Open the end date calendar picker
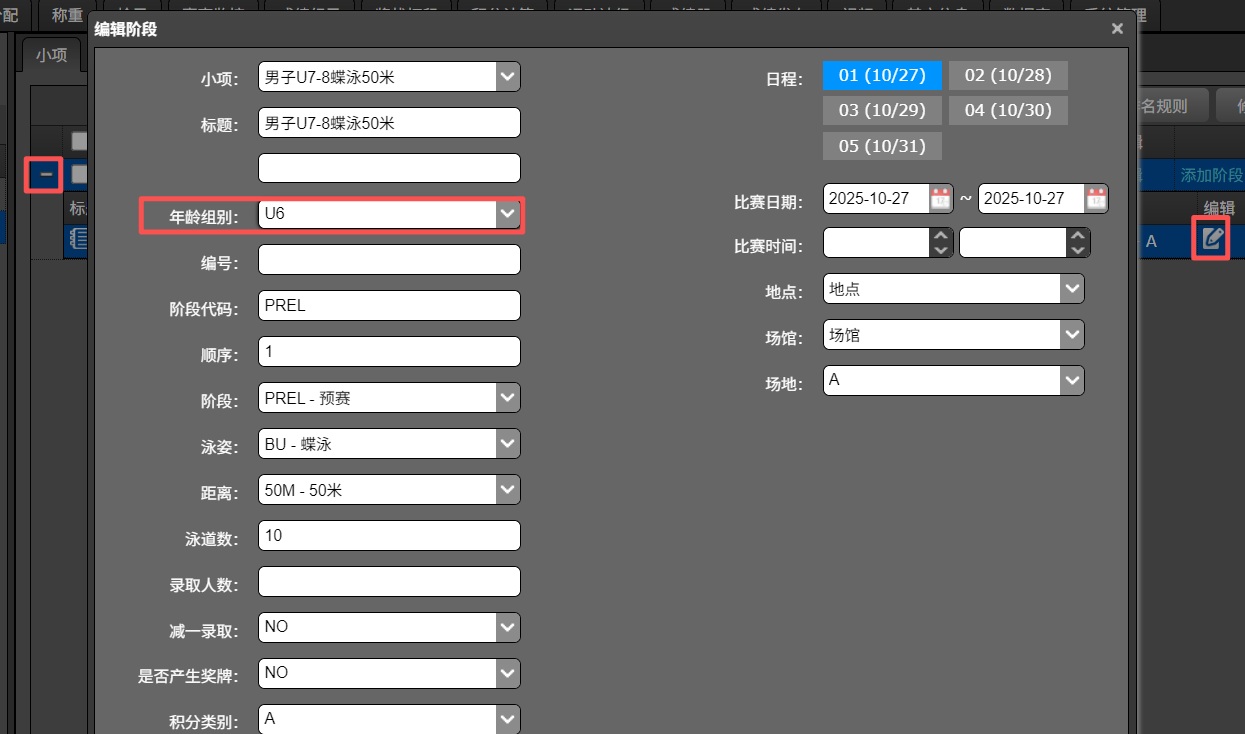This screenshot has width=1245, height=734. point(1096,198)
